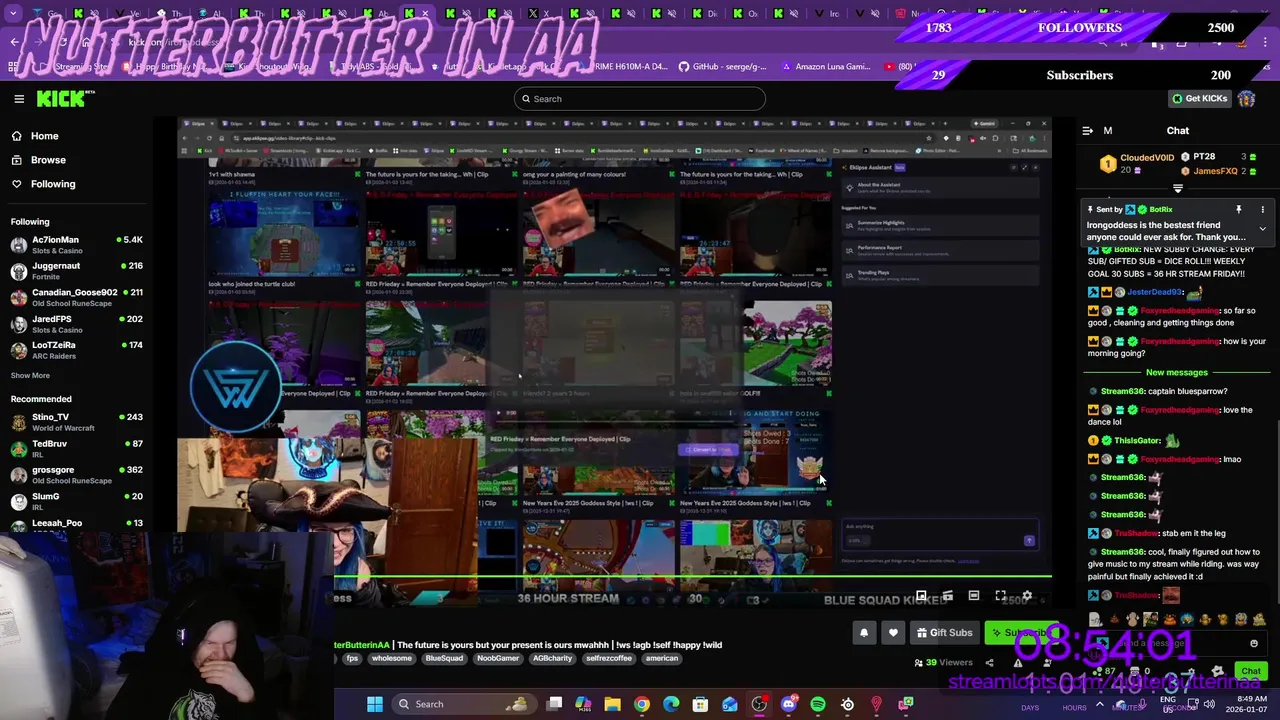The image size is (1280, 720).
Task: Click the BlueSquad tag
Action: (x=444, y=659)
